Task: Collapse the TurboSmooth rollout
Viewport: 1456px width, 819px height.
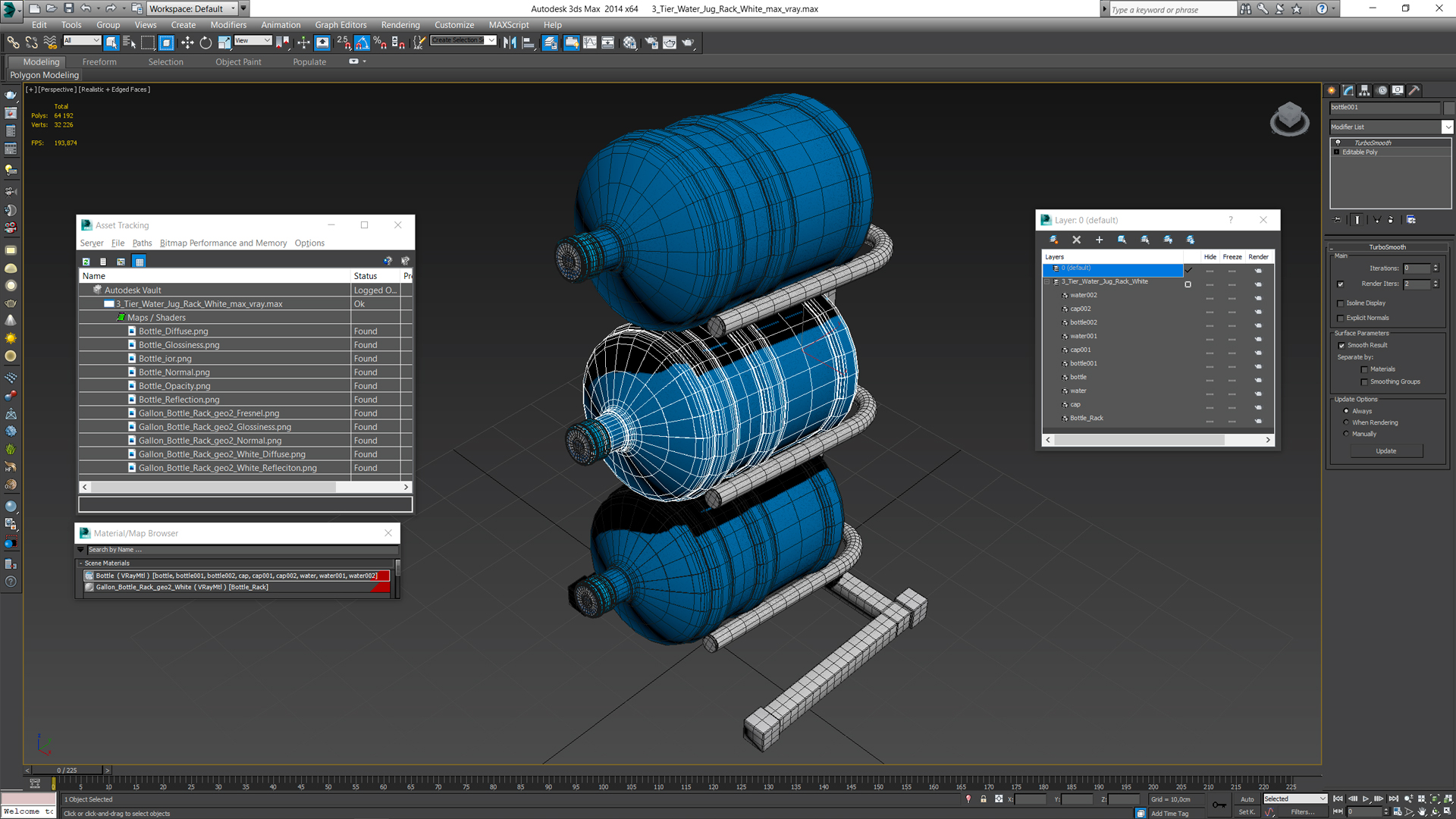Action: coord(1387,247)
